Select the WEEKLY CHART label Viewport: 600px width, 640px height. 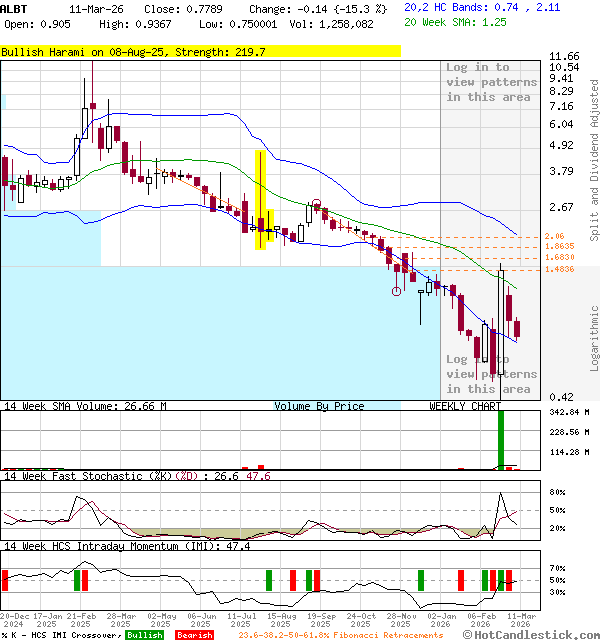(465, 406)
